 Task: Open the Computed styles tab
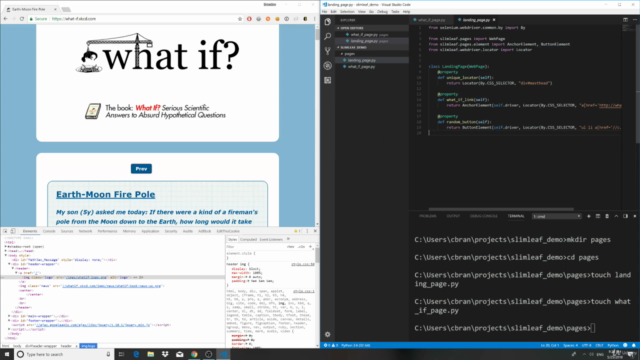coord(248,239)
